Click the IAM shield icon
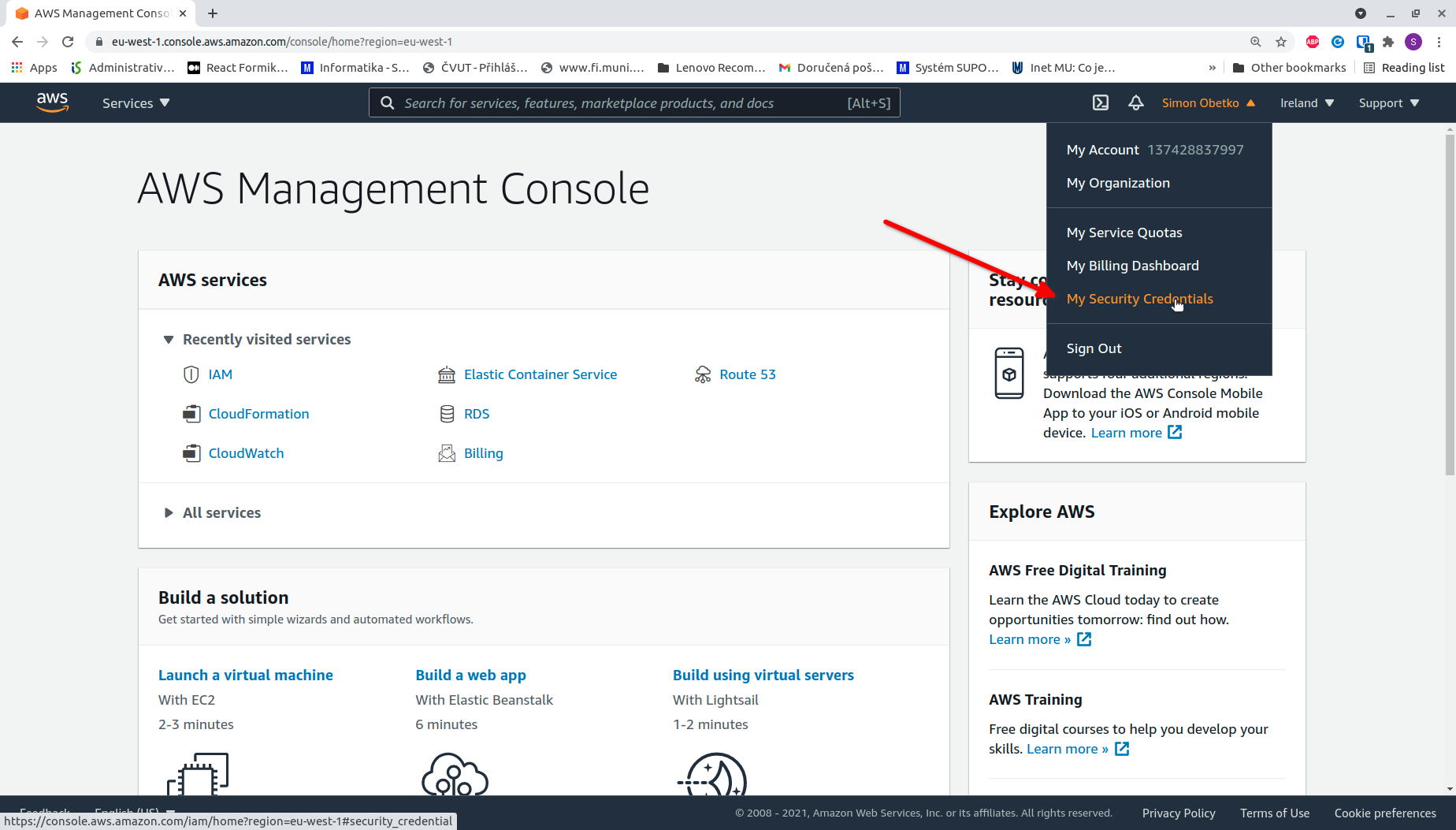1456x830 pixels. [x=191, y=374]
